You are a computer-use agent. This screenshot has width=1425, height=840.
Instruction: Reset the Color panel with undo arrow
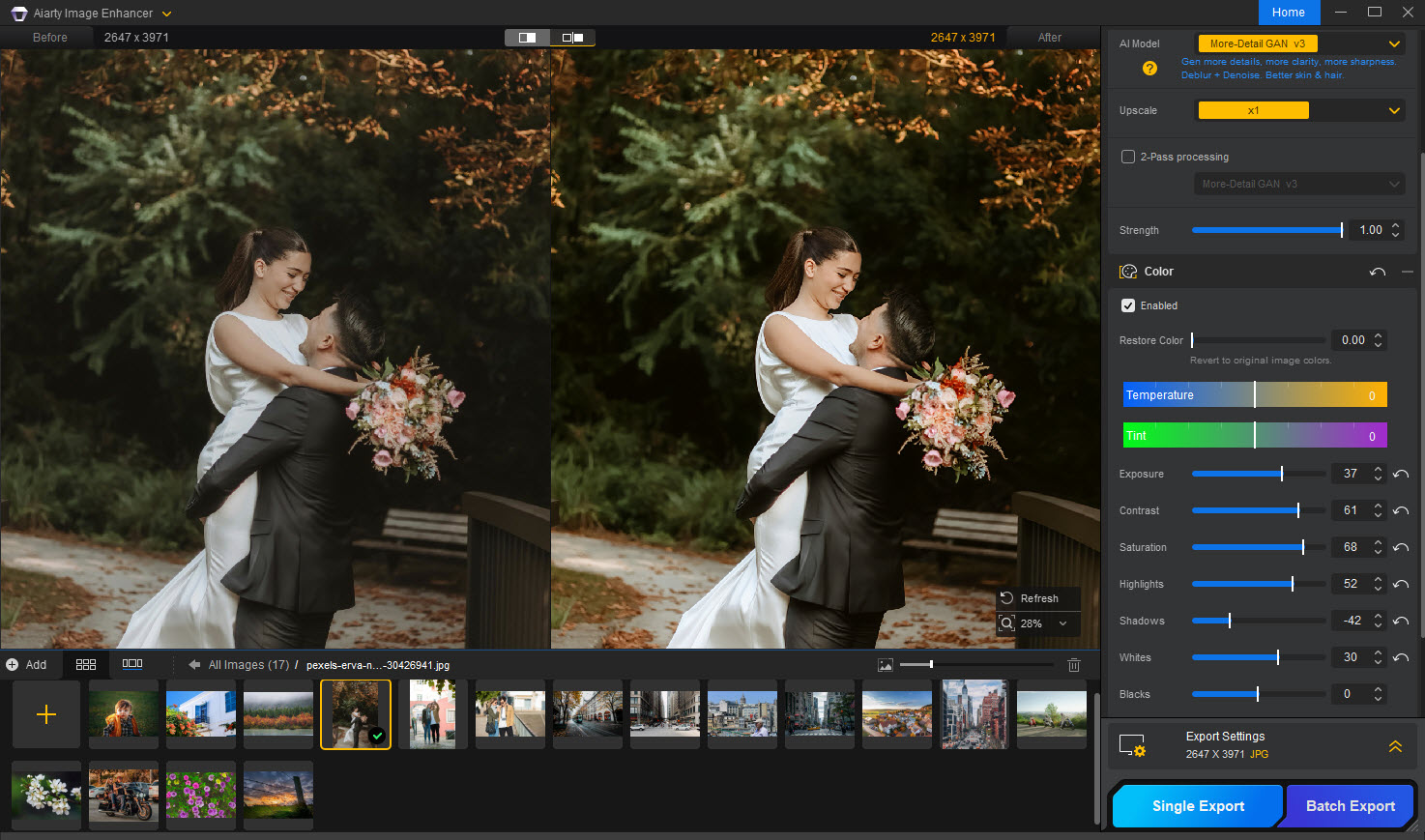(1378, 273)
